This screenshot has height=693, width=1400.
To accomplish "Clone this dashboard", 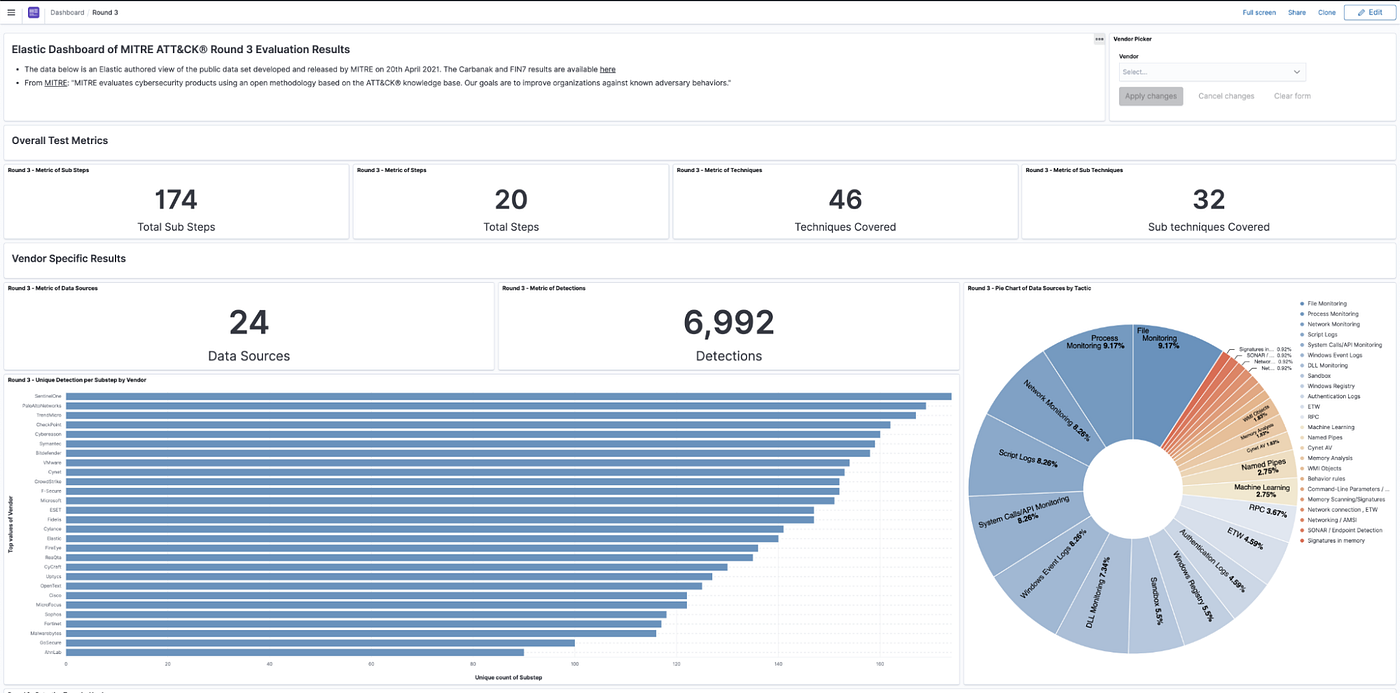I will [x=1327, y=12].
